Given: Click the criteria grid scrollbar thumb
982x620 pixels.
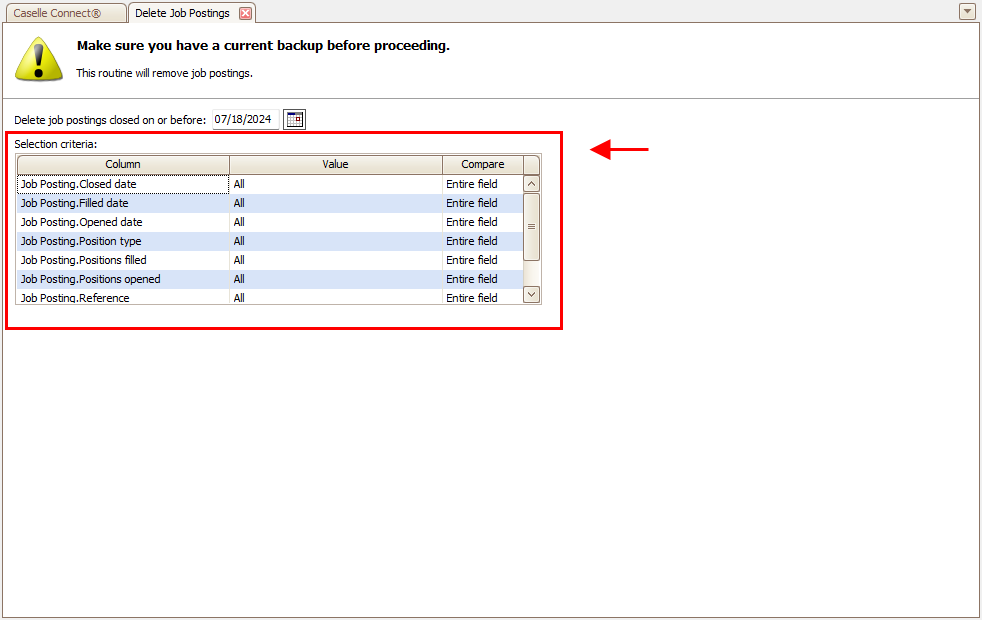Looking at the screenshot, I should point(532,227).
